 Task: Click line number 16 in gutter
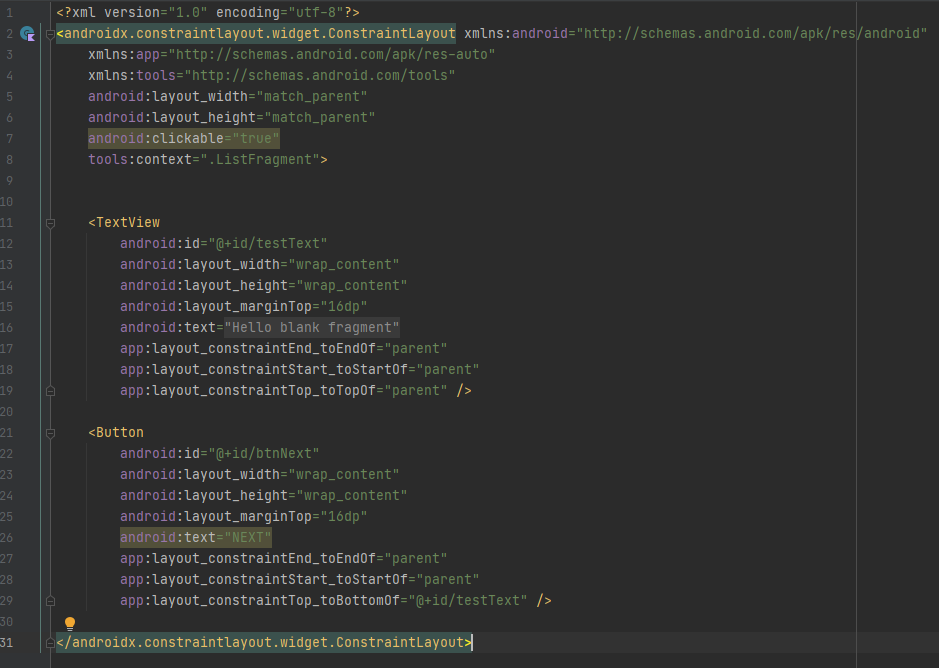click(x=7, y=327)
